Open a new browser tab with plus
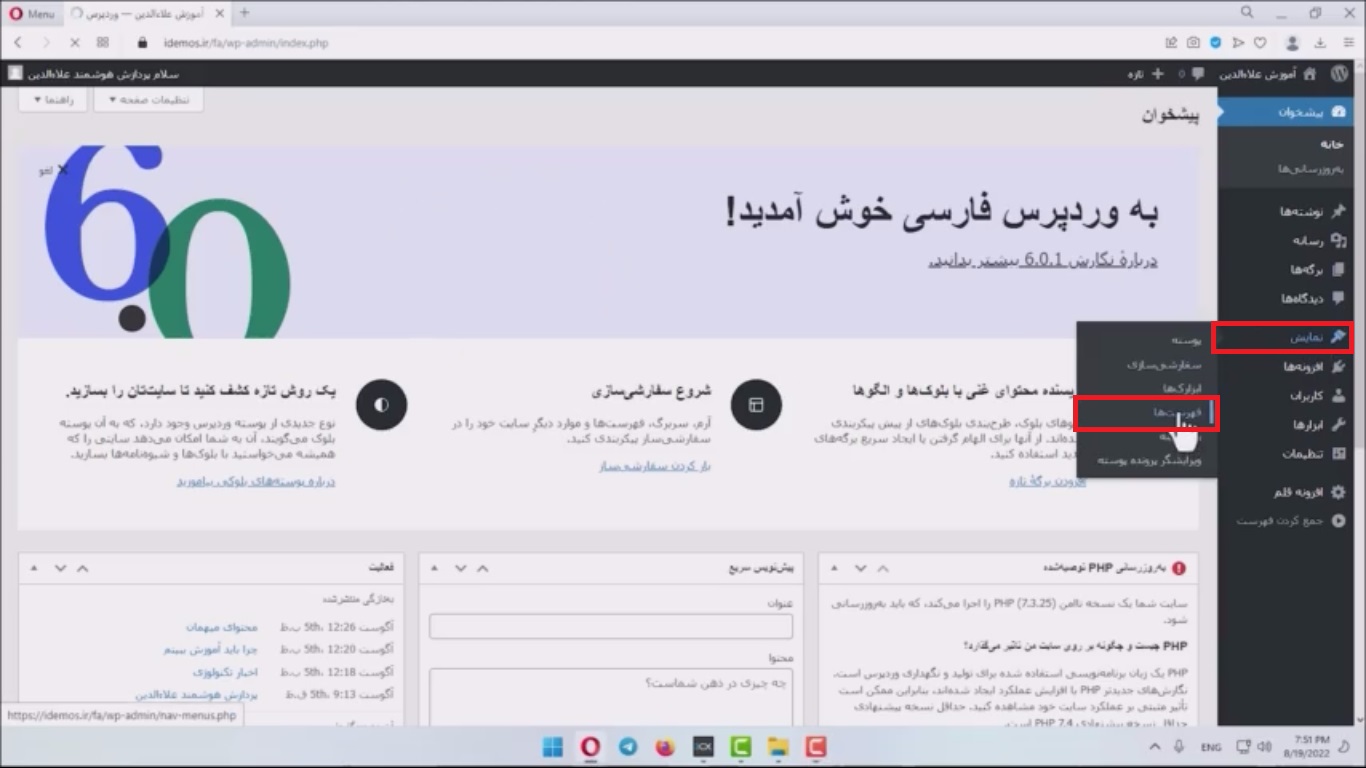This screenshot has height=768, width=1366. 244,13
